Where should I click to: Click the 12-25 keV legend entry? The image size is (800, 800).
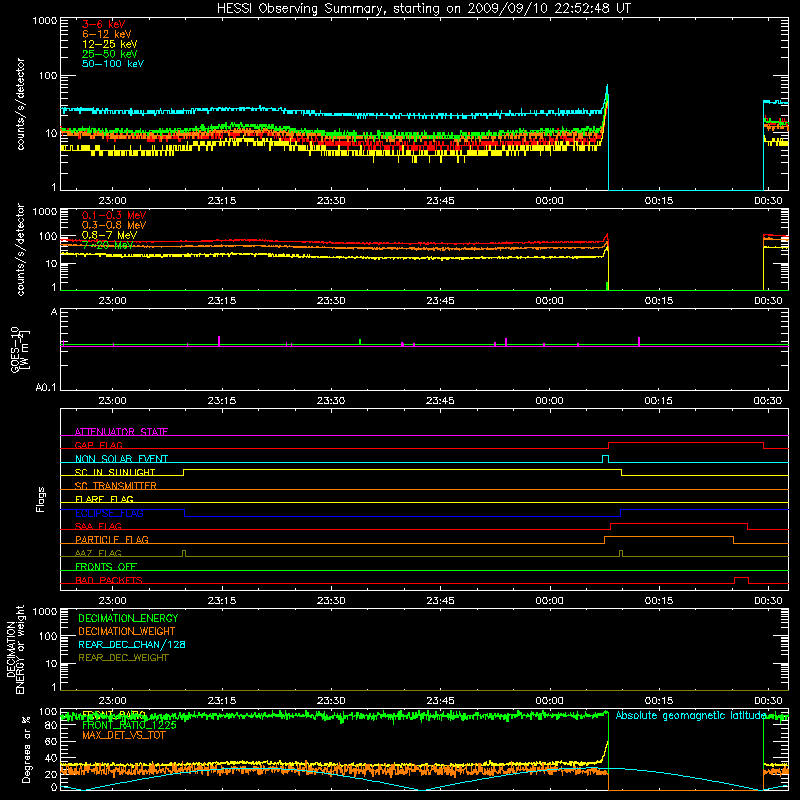(110, 44)
